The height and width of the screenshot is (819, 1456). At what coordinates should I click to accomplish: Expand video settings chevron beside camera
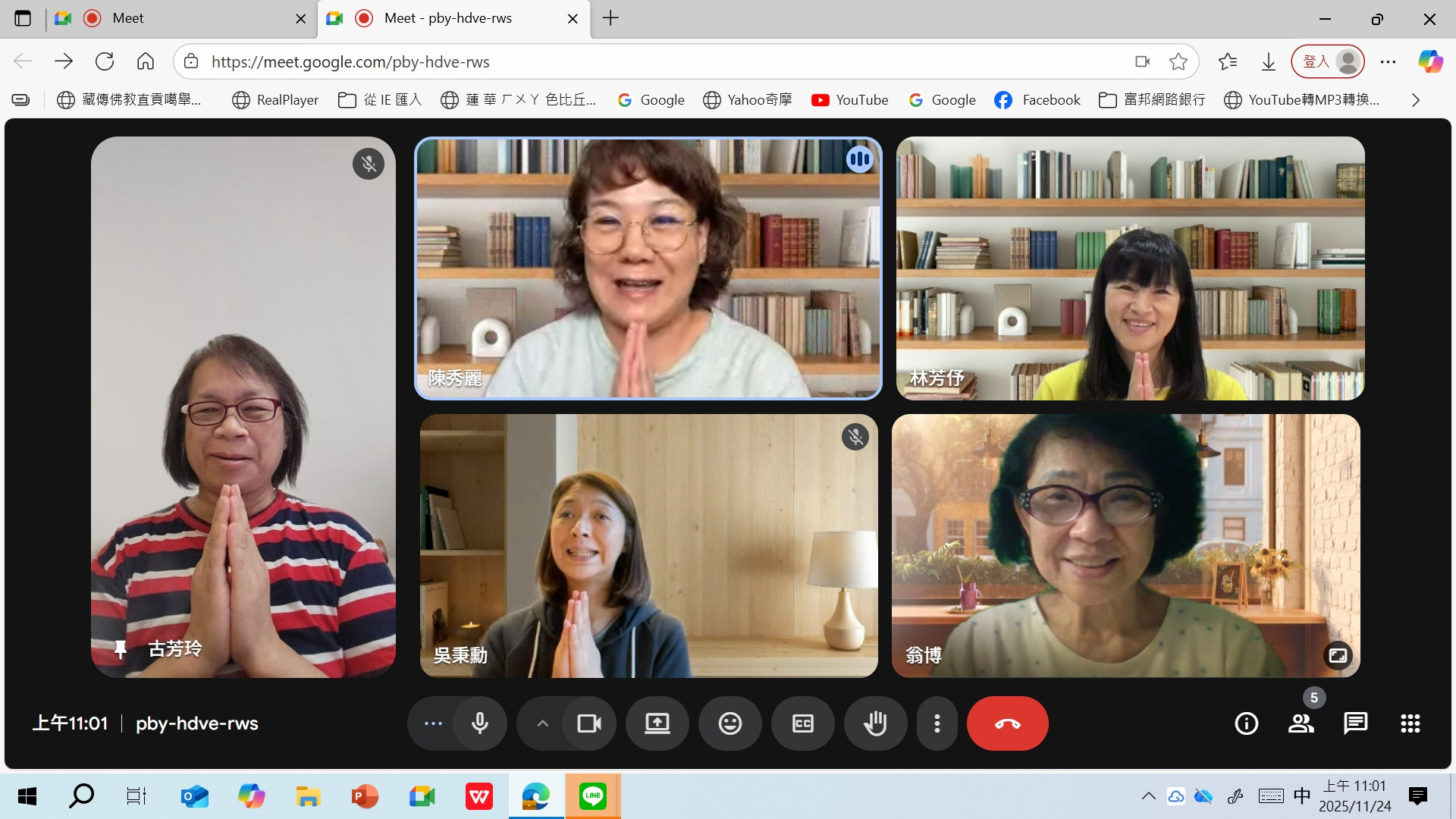[542, 723]
